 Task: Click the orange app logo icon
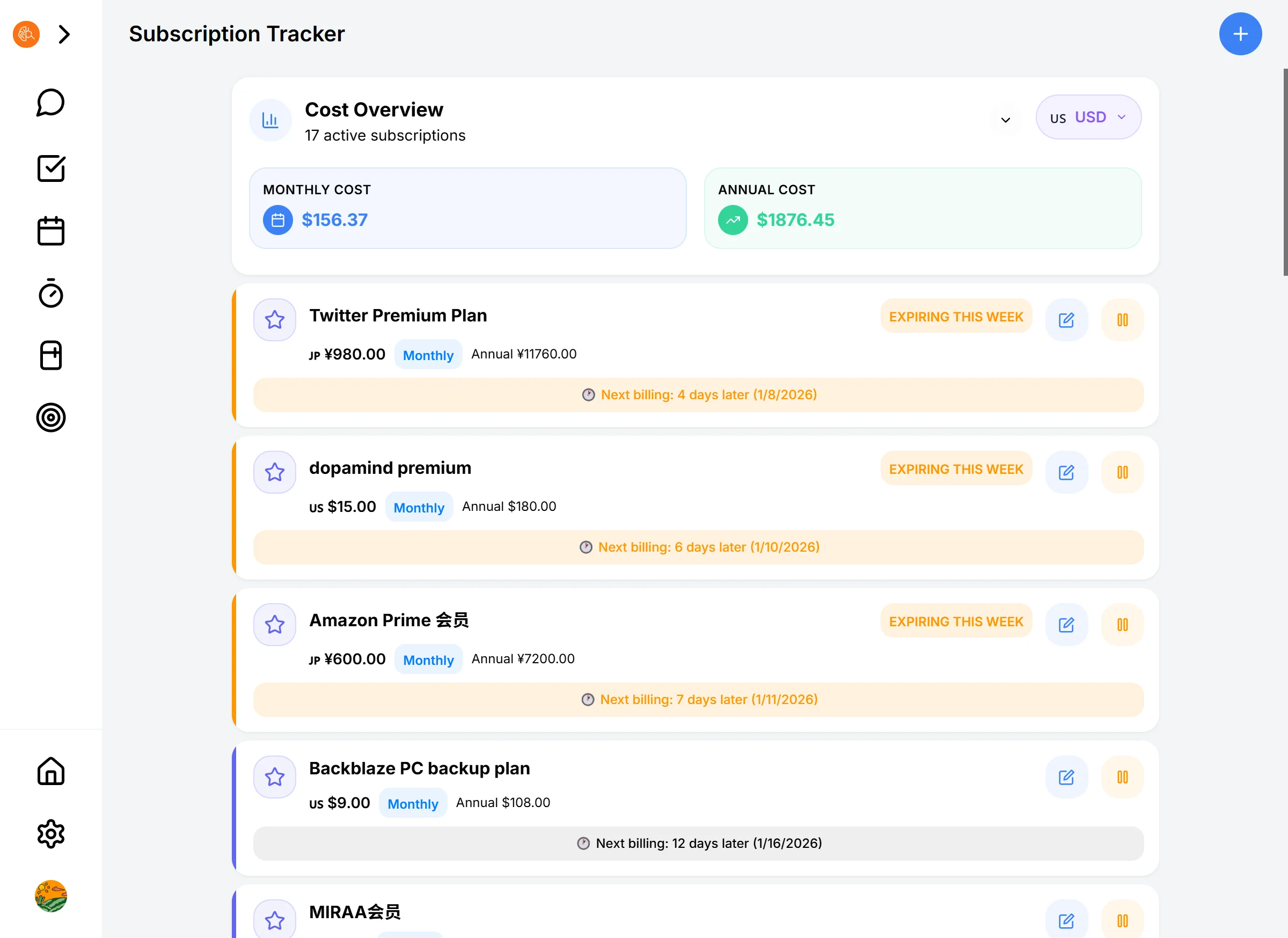tap(26, 35)
